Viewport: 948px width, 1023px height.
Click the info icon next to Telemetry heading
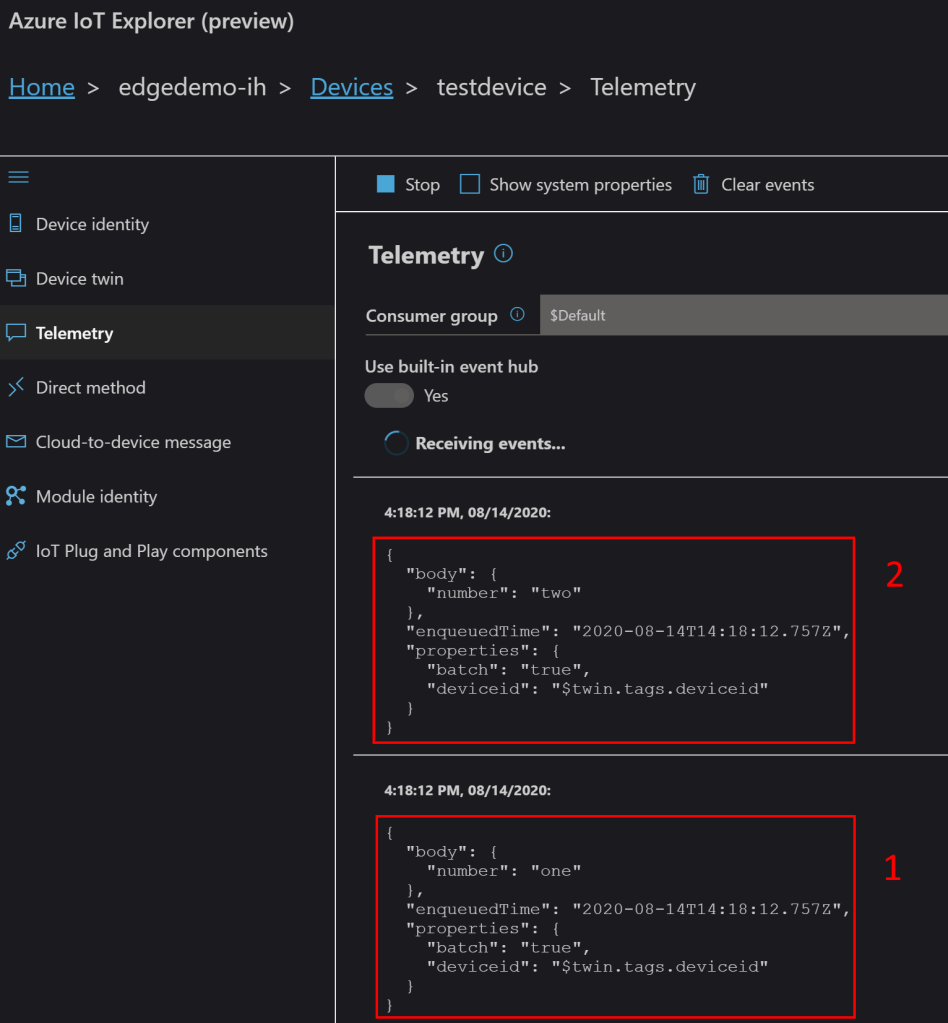click(504, 254)
